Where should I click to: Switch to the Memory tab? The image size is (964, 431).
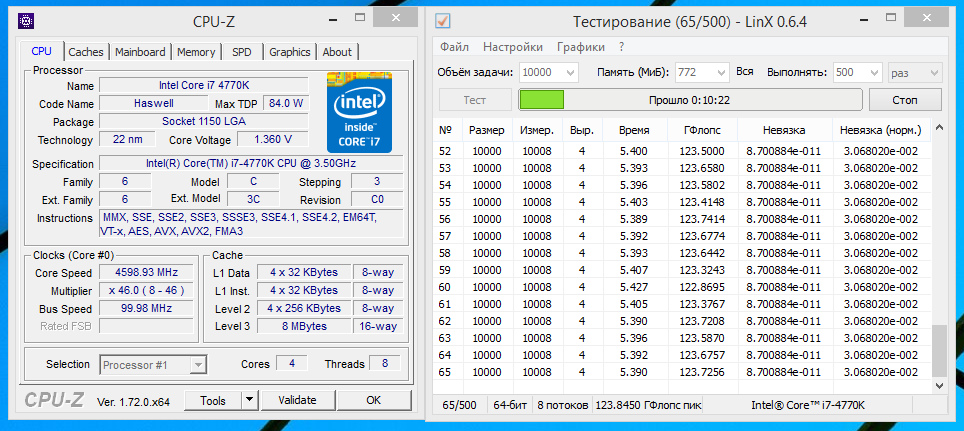click(196, 52)
